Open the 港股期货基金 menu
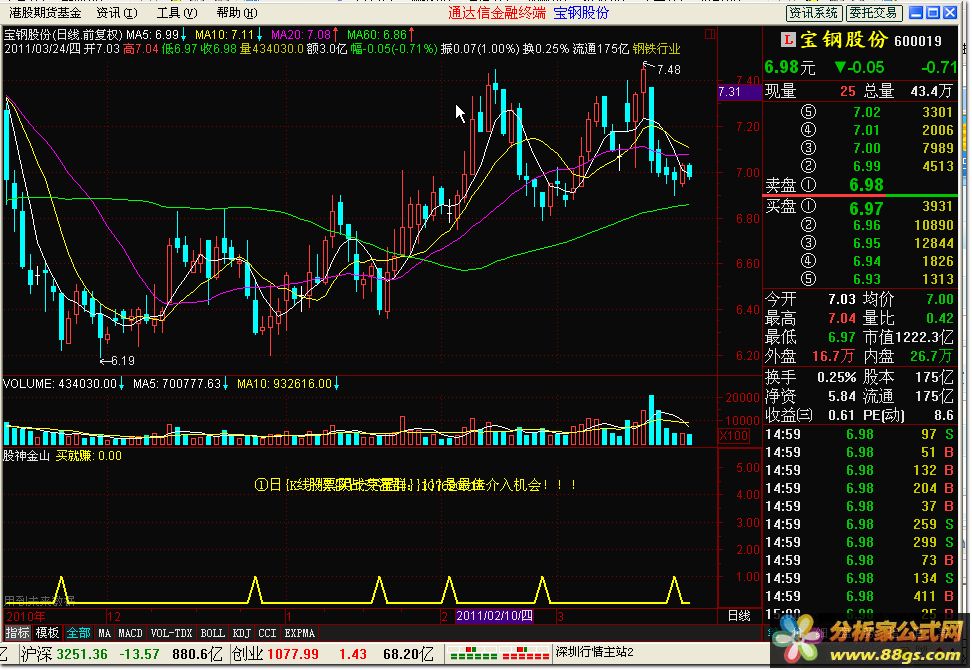The height and width of the screenshot is (670, 972). [x=45, y=12]
